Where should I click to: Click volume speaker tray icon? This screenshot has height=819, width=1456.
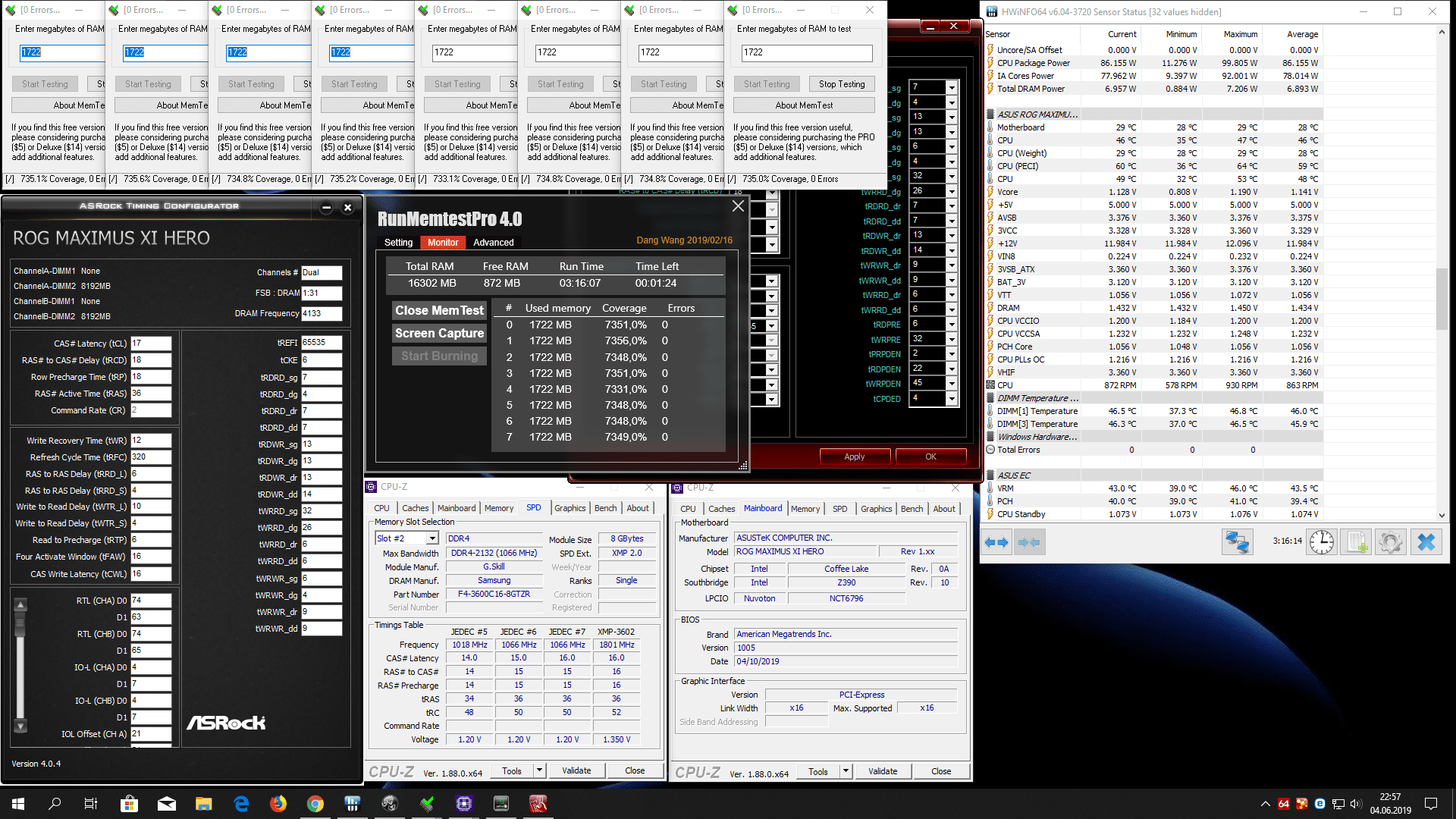(x=1356, y=804)
